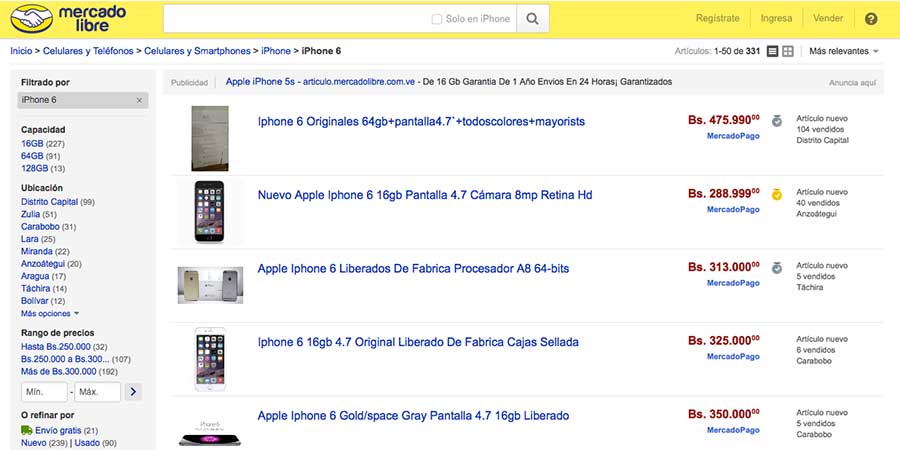Click thumbnail of Iphone 6 16gb Original listing
The image size is (900, 450).
click(210, 359)
